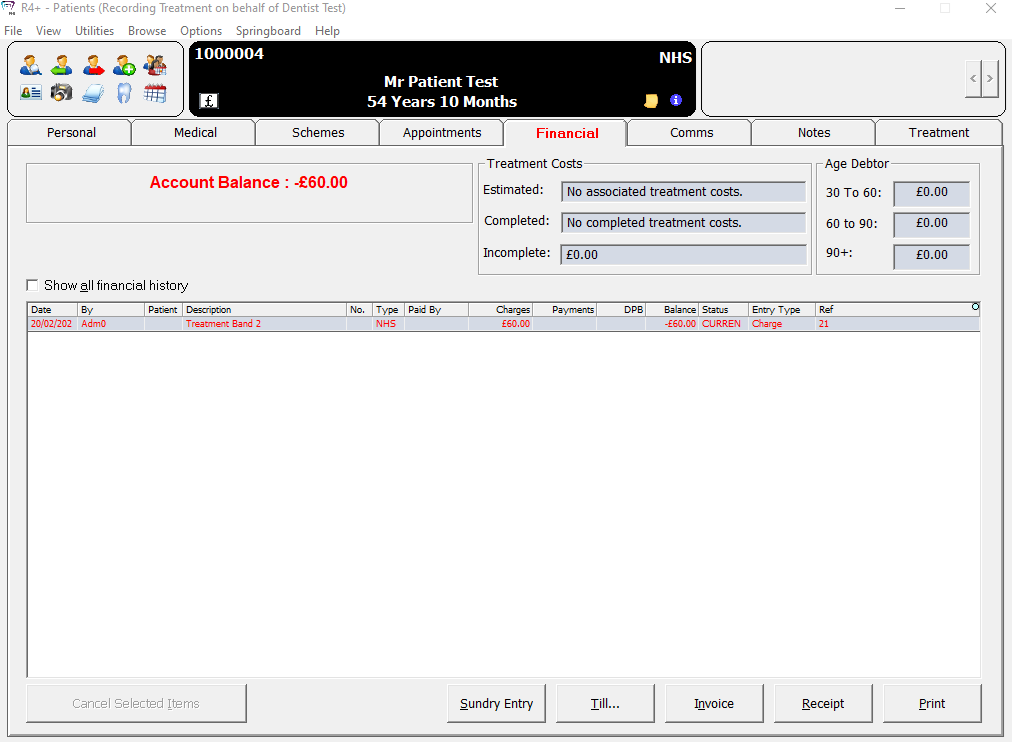Click the Completed treatment costs field
Screen dimensions: 1012x742
(683, 223)
